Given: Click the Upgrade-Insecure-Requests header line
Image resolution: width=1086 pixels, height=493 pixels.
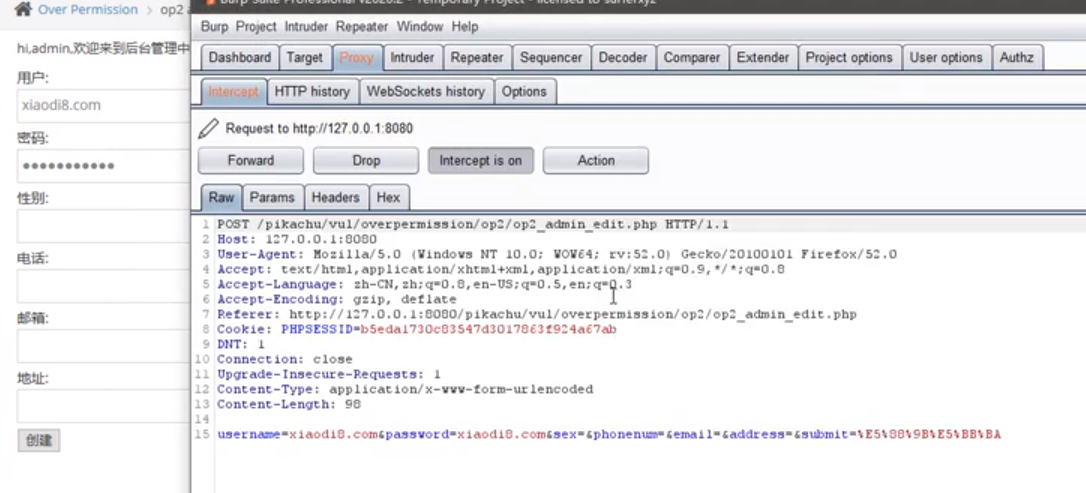Looking at the screenshot, I should [329, 375].
